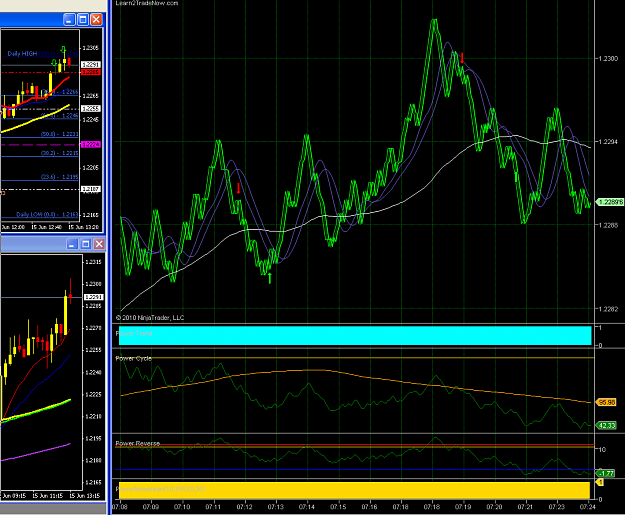Image resolution: width=625 pixels, height=515 pixels.
Task: Select the Power Reverse indicator label
Action: coord(138,443)
